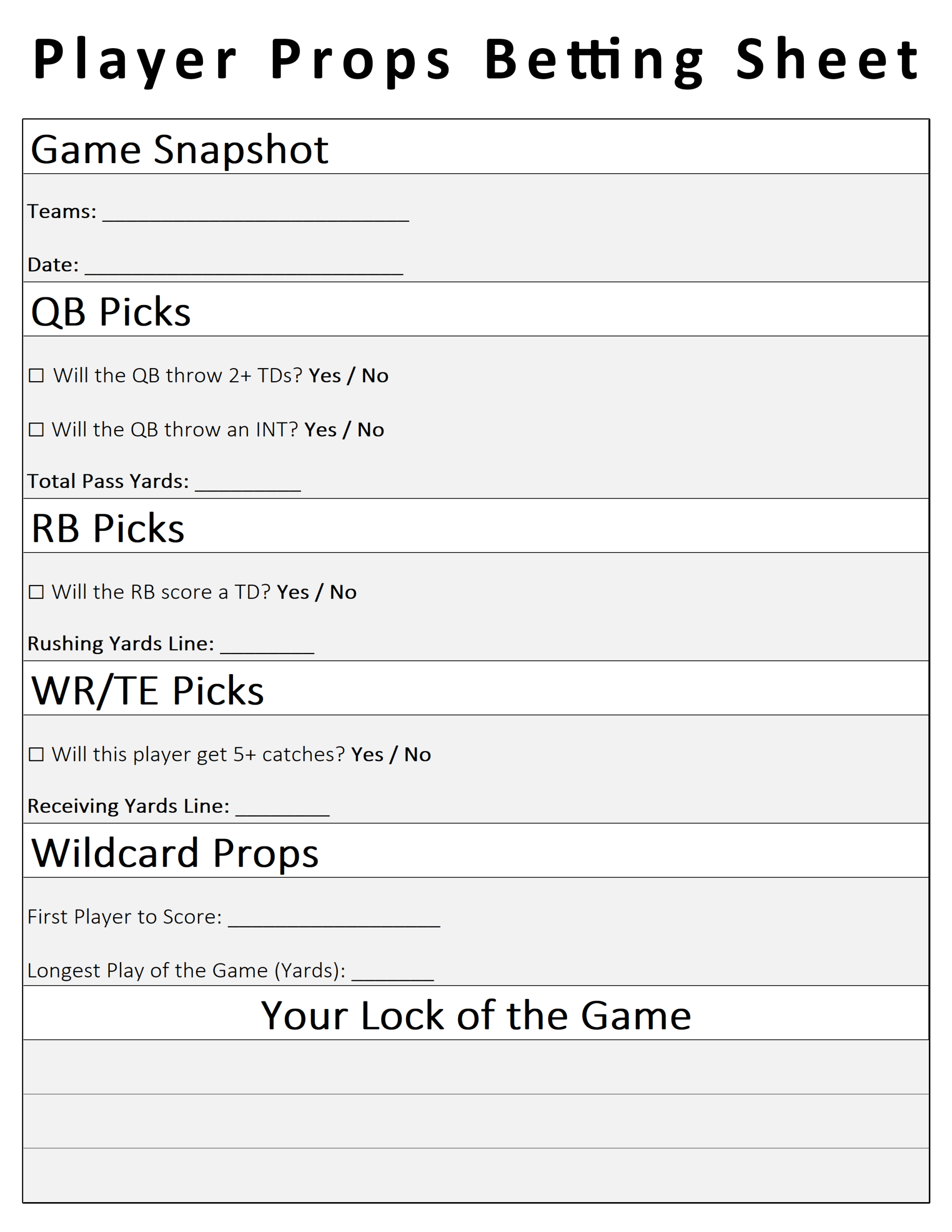Viewport: 952px width, 1232px height.
Task: Click No for the RB score a TD question
Action: click(343, 592)
